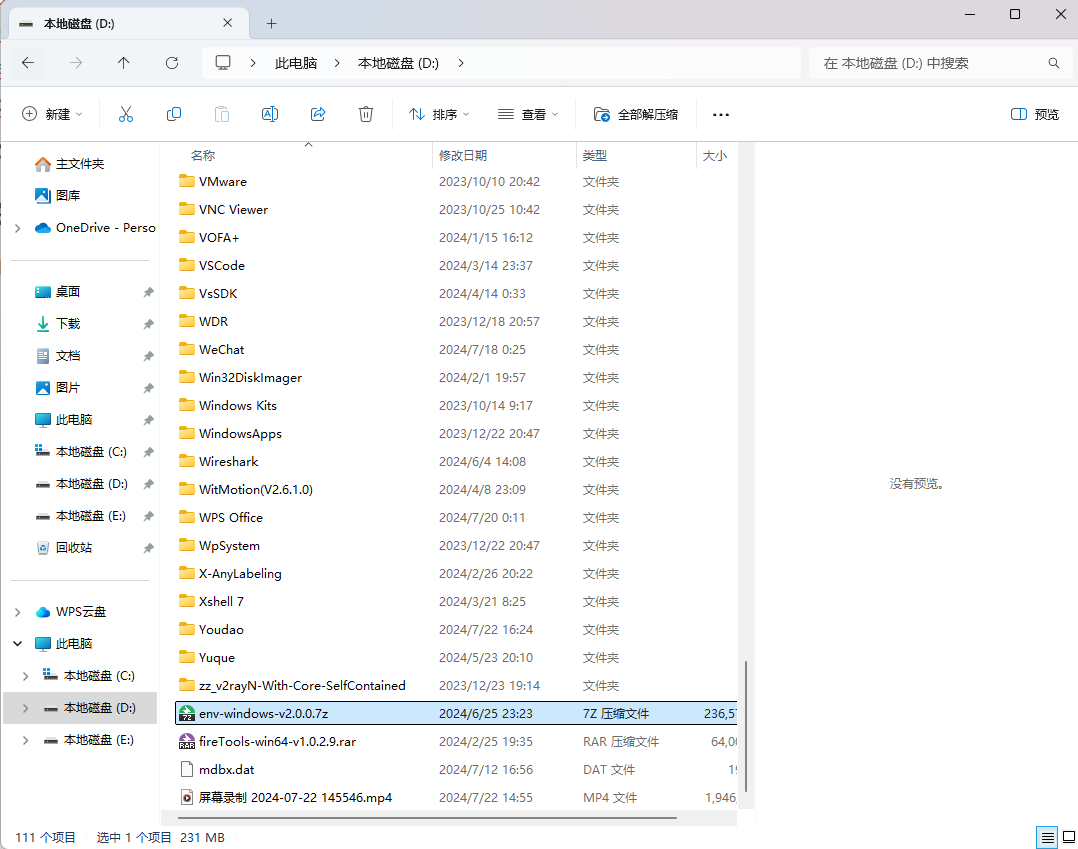The height and width of the screenshot is (849, 1078).
Task: Click the mp4 video file icon
Action: (x=186, y=797)
